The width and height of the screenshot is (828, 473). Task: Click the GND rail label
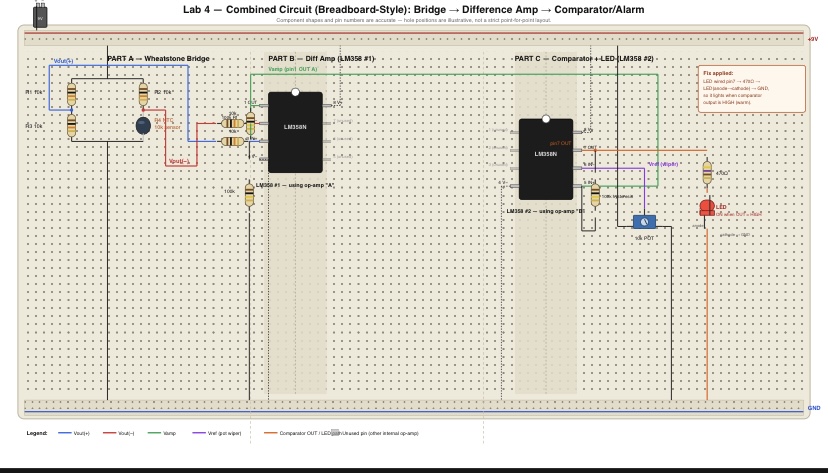tap(814, 408)
